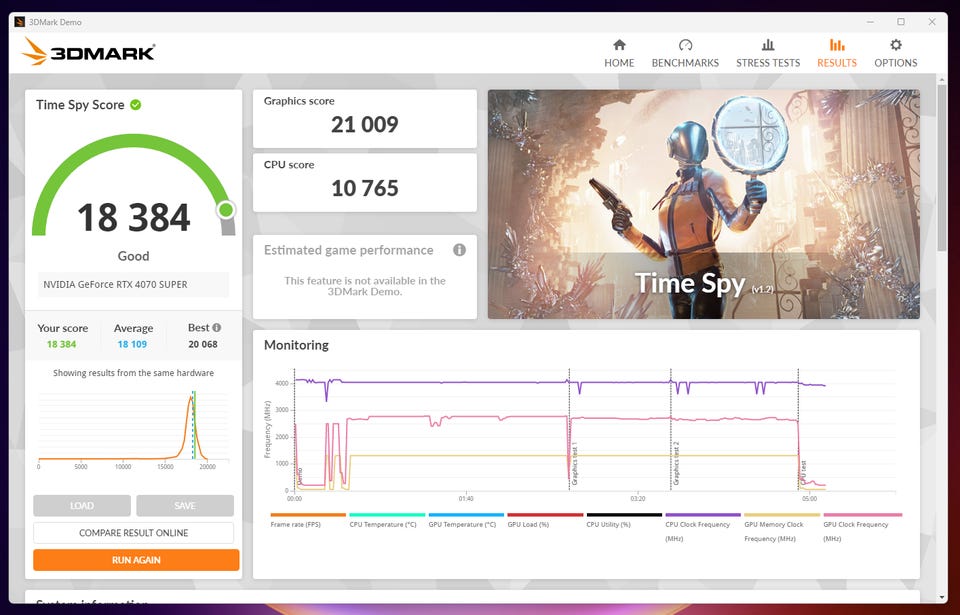Image resolution: width=960 pixels, height=615 pixels.
Task: Click the Average score 18 109
Action: coord(132,344)
